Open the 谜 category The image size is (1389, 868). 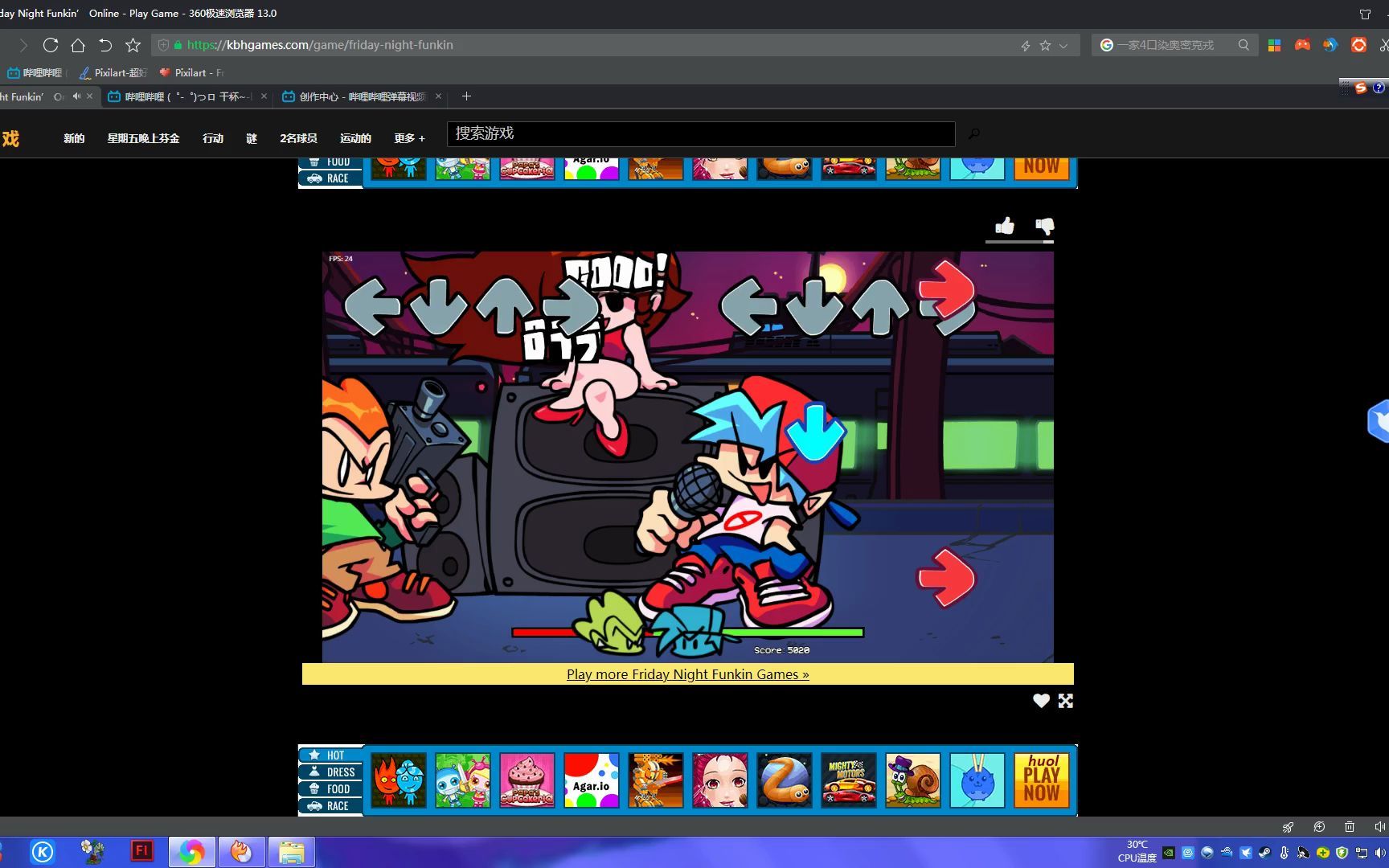click(x=252, y=138)
